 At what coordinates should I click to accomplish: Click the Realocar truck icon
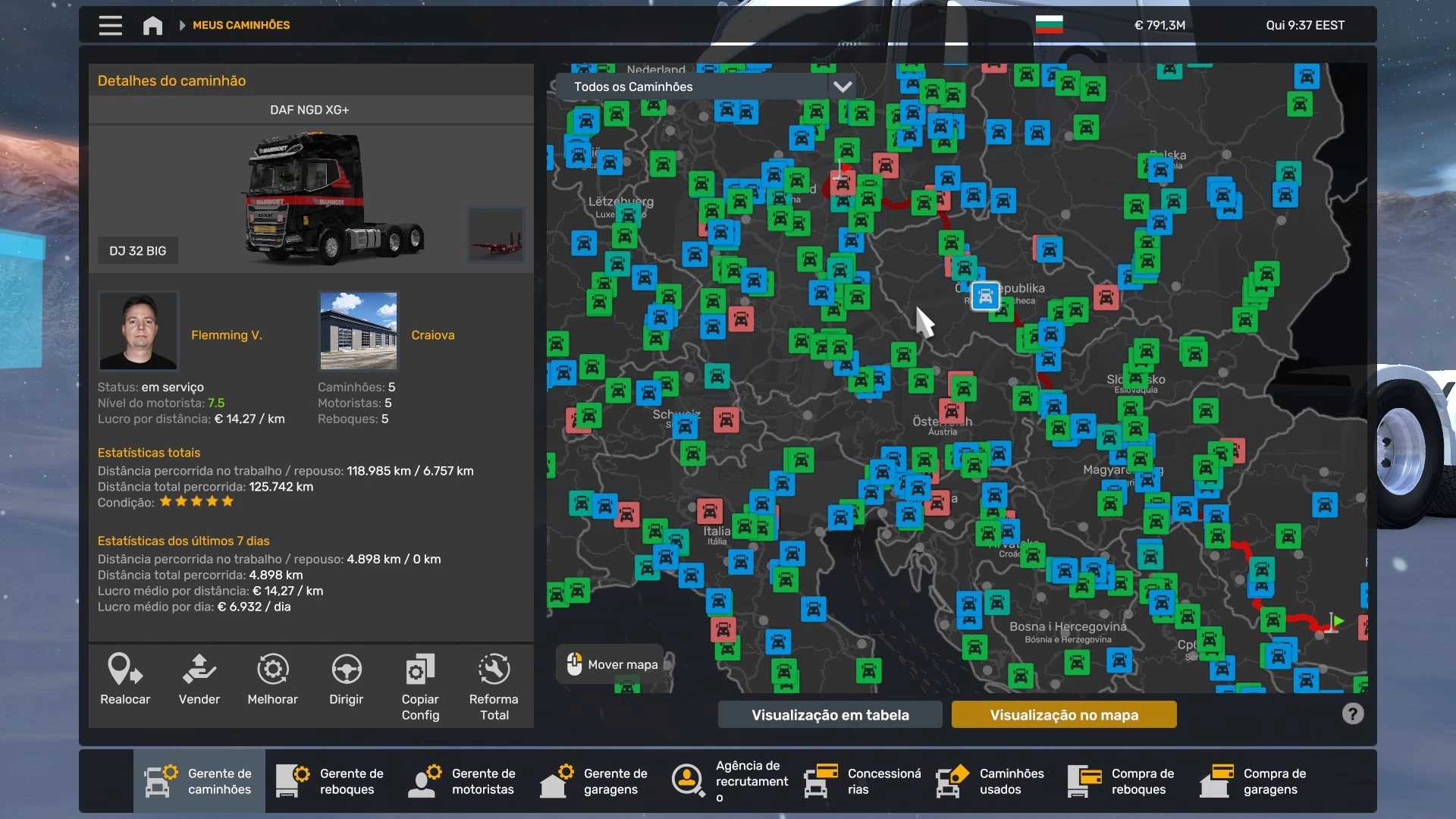[125, 670]
